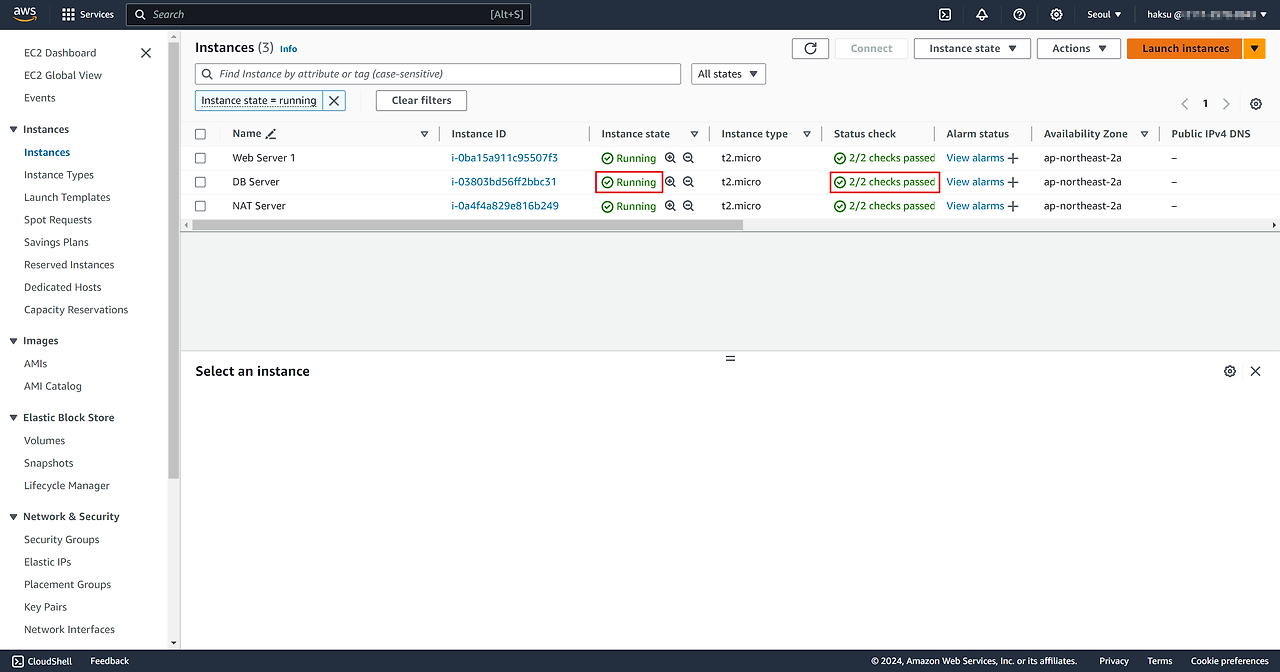Go to Security Groups in sidebar
The image size is (1280, 672).
(x=62, y=539)
